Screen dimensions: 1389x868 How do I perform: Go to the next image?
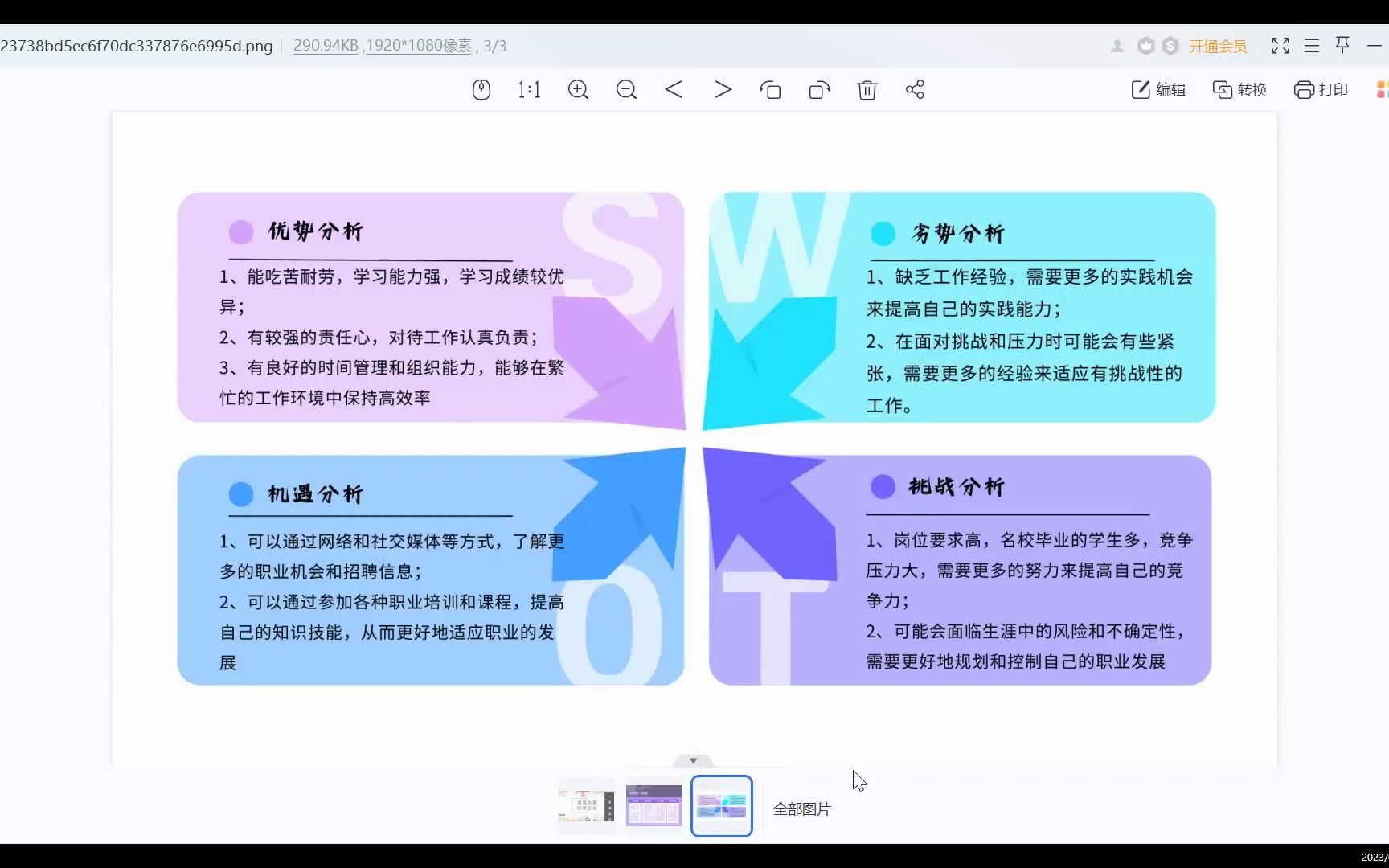click(x=723, y=89)
